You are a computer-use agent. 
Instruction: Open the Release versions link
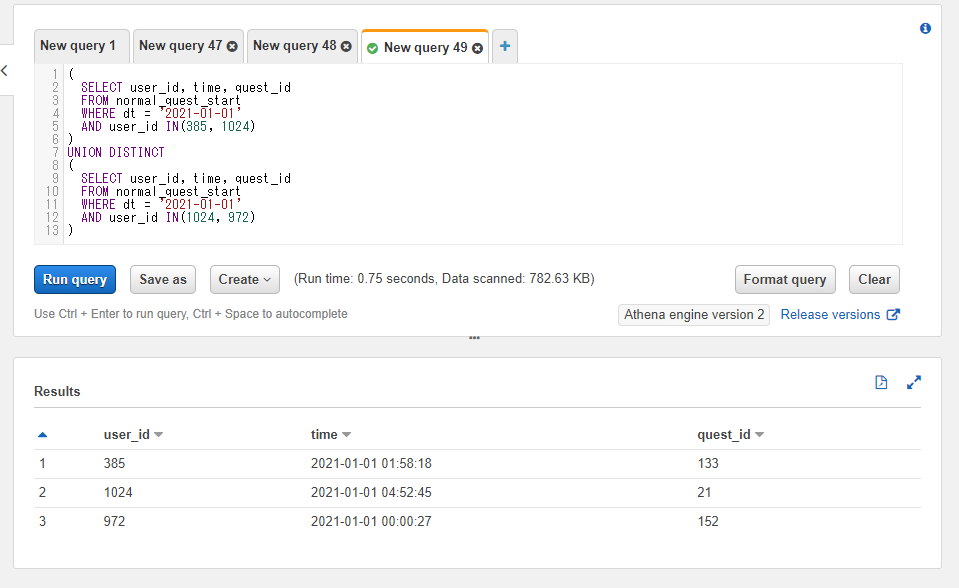(x=830, y=314)
